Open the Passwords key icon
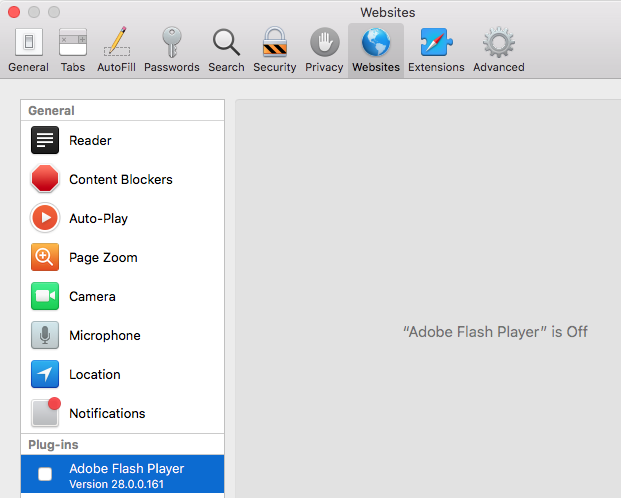Image resolution: width=621 pixels, height=498 pixels. 171,42
